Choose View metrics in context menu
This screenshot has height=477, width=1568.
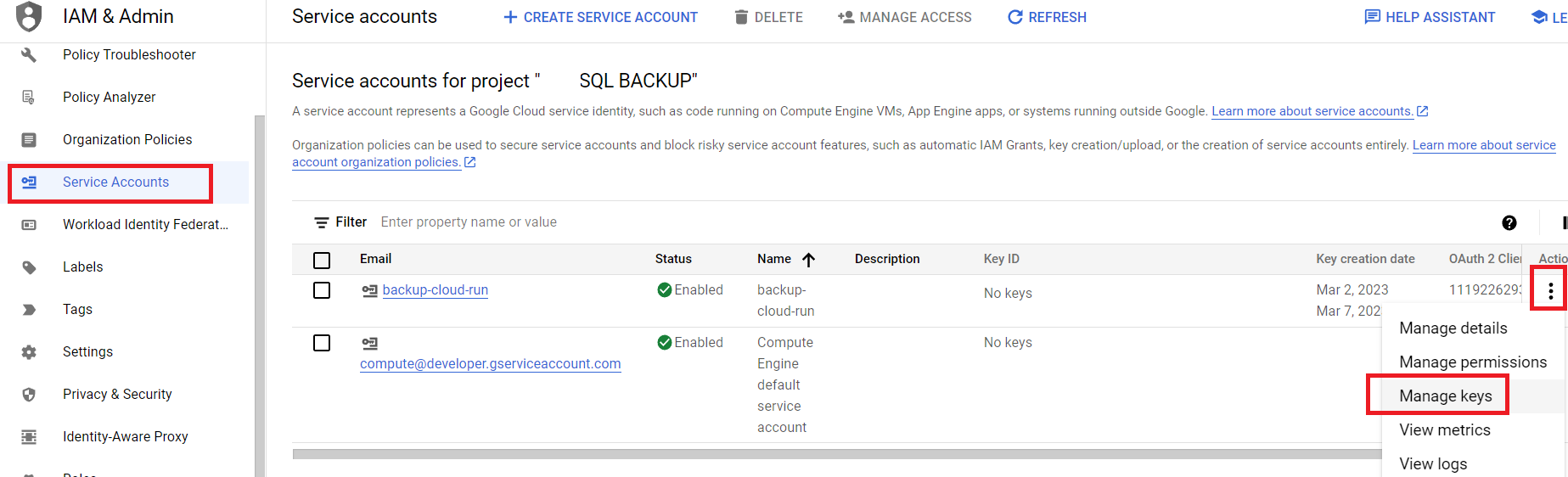(x=1444, y=430)
